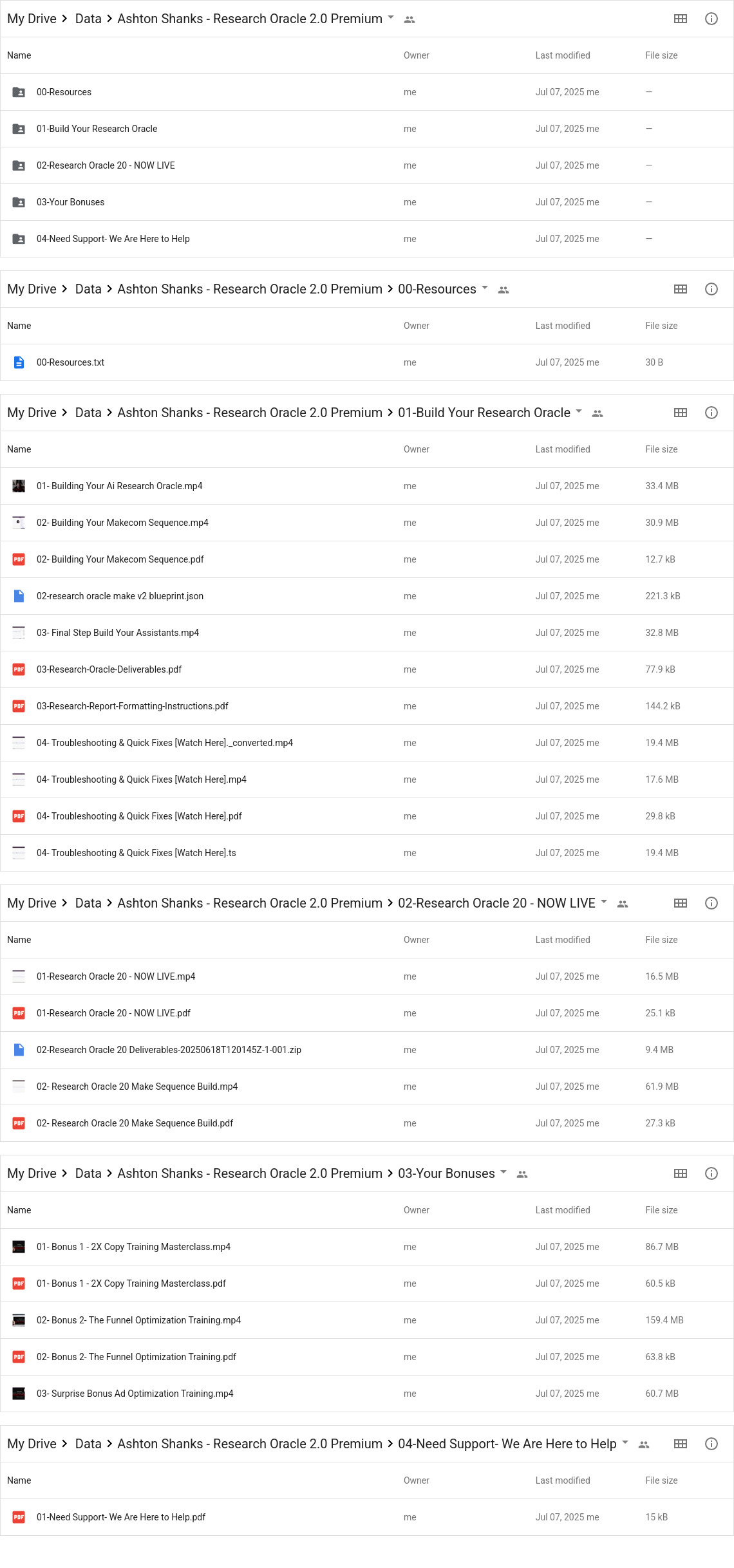Show info for 02-Research Oracle 20 panel
This screenshot has height=1568, width=734.
click(x=711, y=903)
